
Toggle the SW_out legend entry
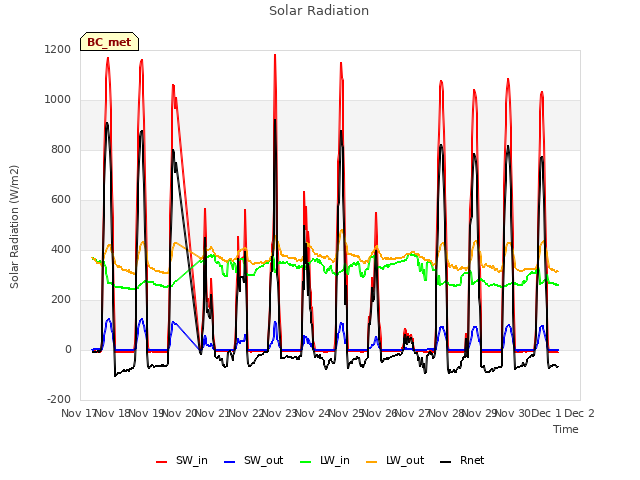tap(253, 461)
